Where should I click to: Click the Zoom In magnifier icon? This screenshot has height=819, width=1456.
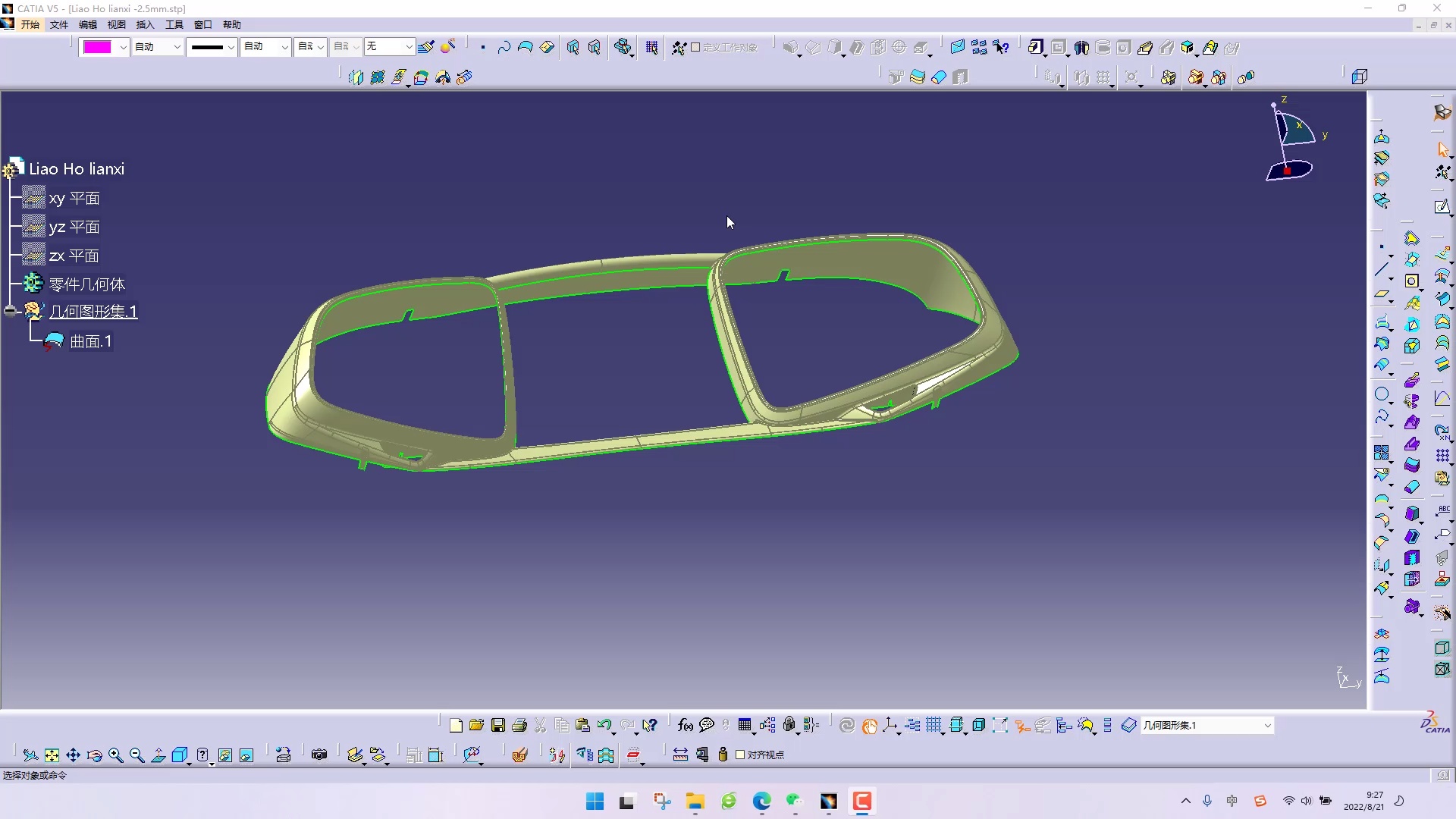coord(115,755)
